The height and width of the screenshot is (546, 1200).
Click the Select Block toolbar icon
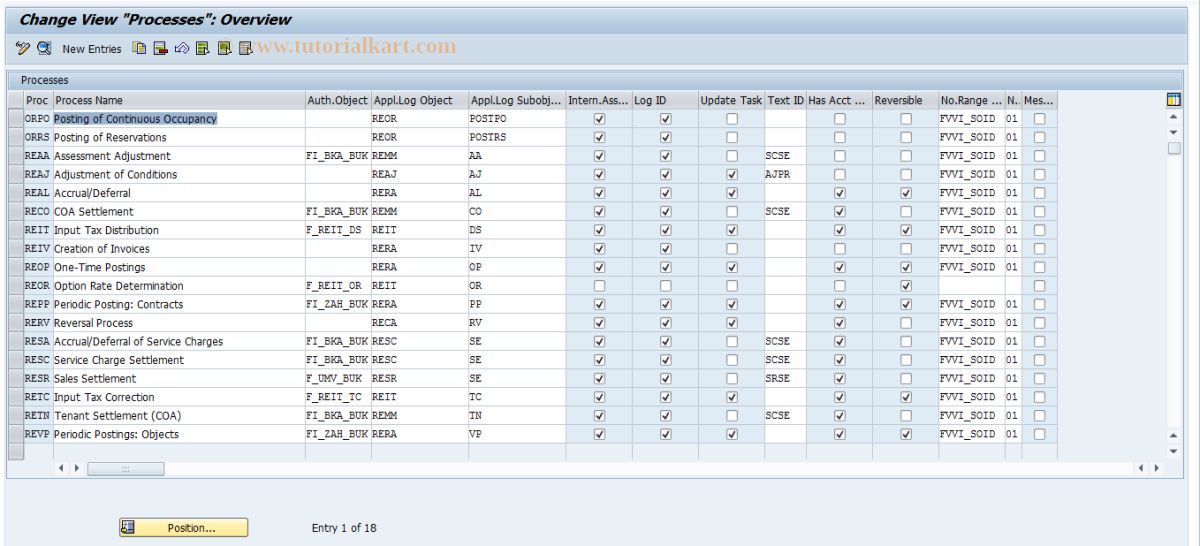[224, 48]
